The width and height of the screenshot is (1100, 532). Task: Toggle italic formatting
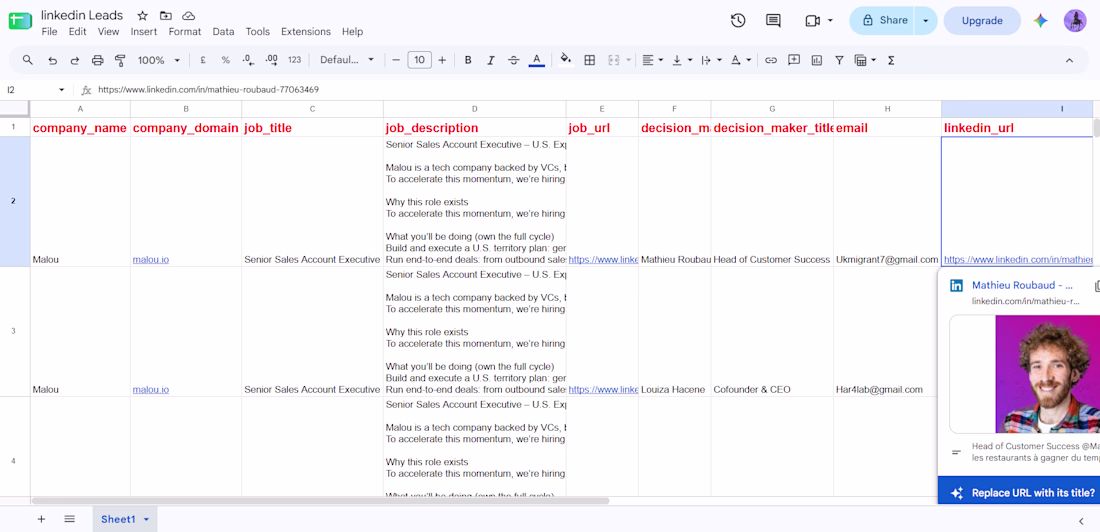tap(491, 60)
